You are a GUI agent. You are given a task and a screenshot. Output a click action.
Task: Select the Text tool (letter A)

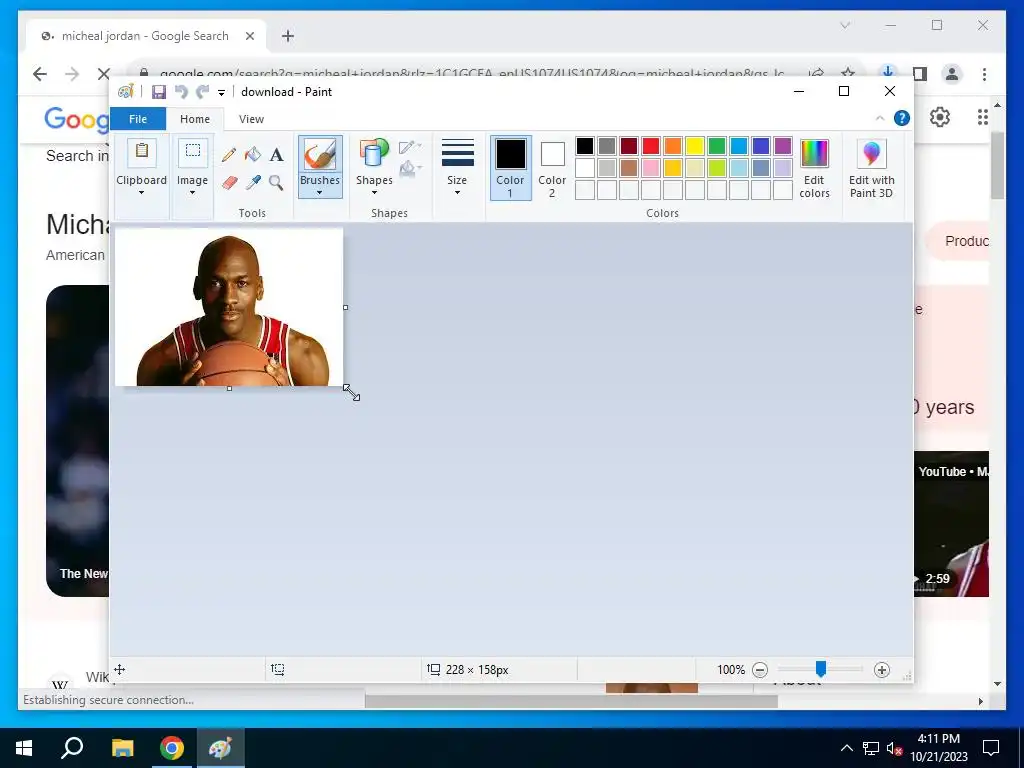tap(277, 155)
